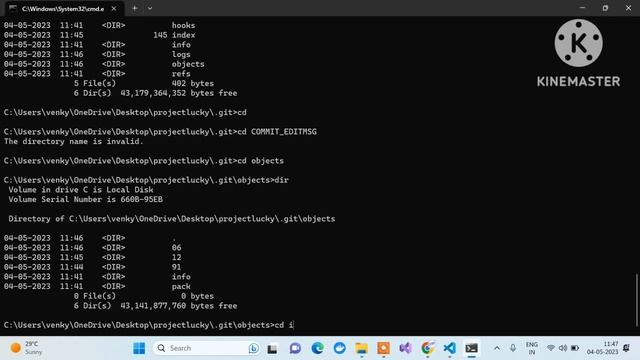Open Wi-Fi network settings icon
The image size is (640, 360).
[x=551, y=348]
